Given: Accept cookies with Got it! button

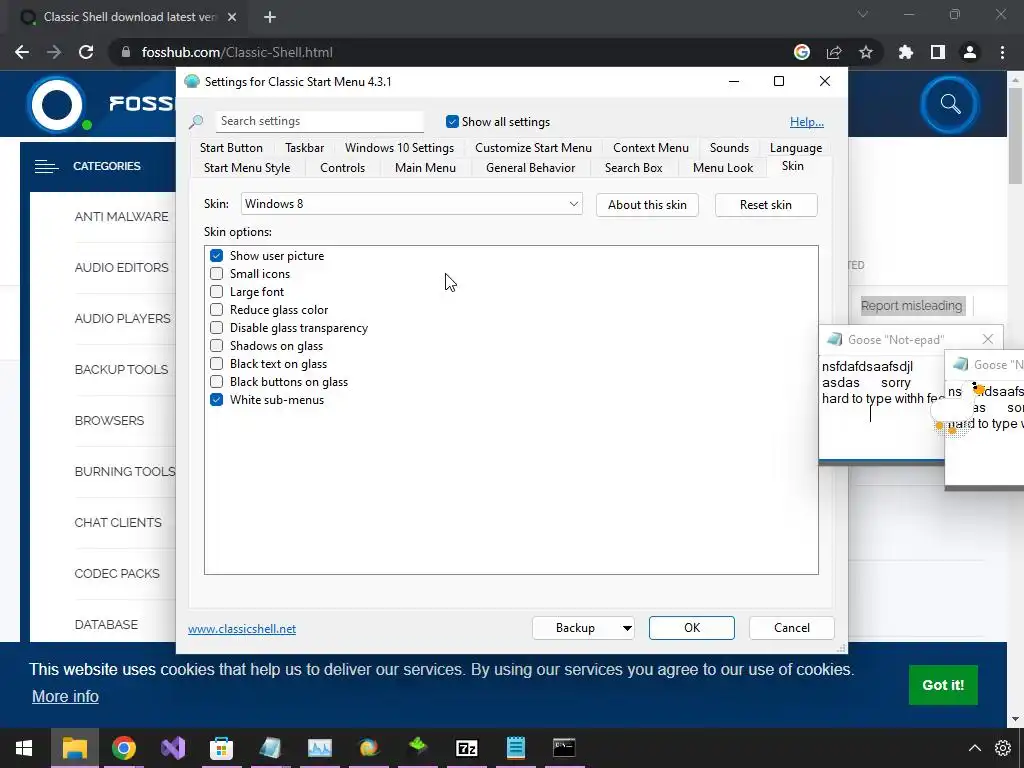Looking at the screenshot, I should 943,685.
